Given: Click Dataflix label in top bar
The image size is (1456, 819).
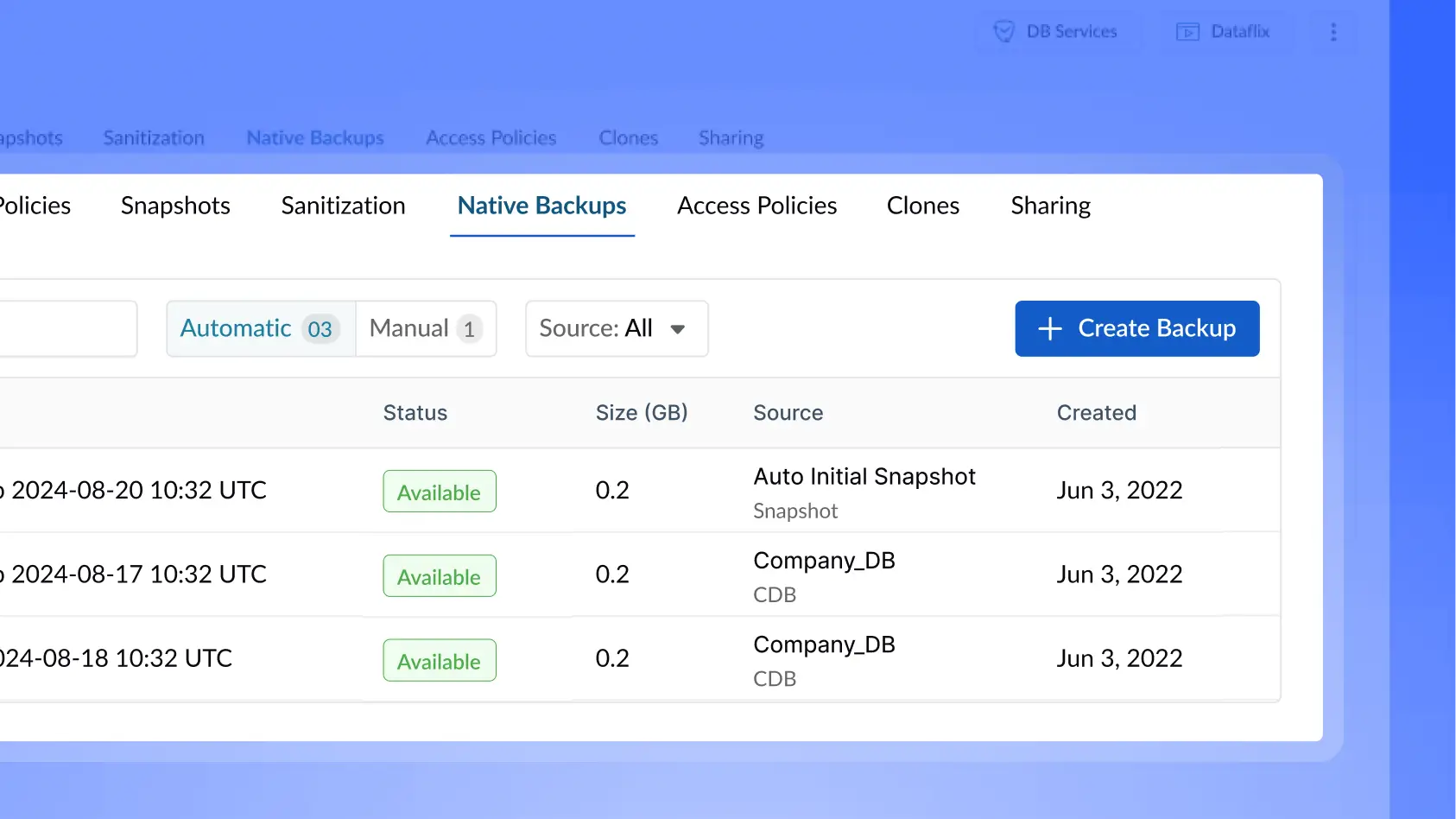Looking at the screenshot, I should click(x=1240, y=32).
